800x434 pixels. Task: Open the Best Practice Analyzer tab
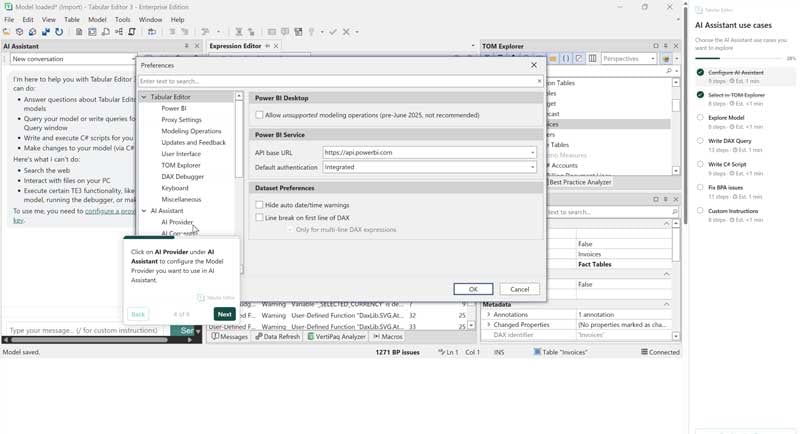tap(580, 182)
